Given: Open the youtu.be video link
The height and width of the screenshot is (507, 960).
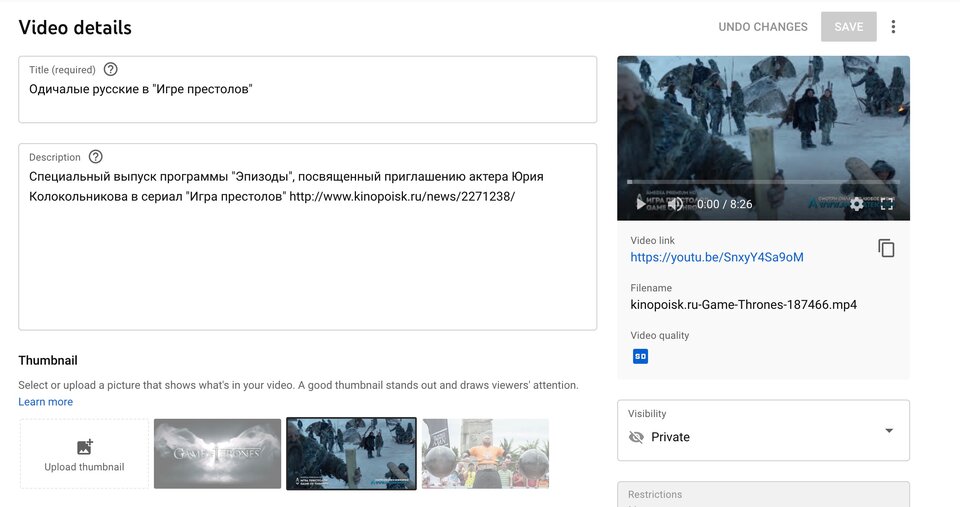Looking at the screenshot, I should point(717,257).
